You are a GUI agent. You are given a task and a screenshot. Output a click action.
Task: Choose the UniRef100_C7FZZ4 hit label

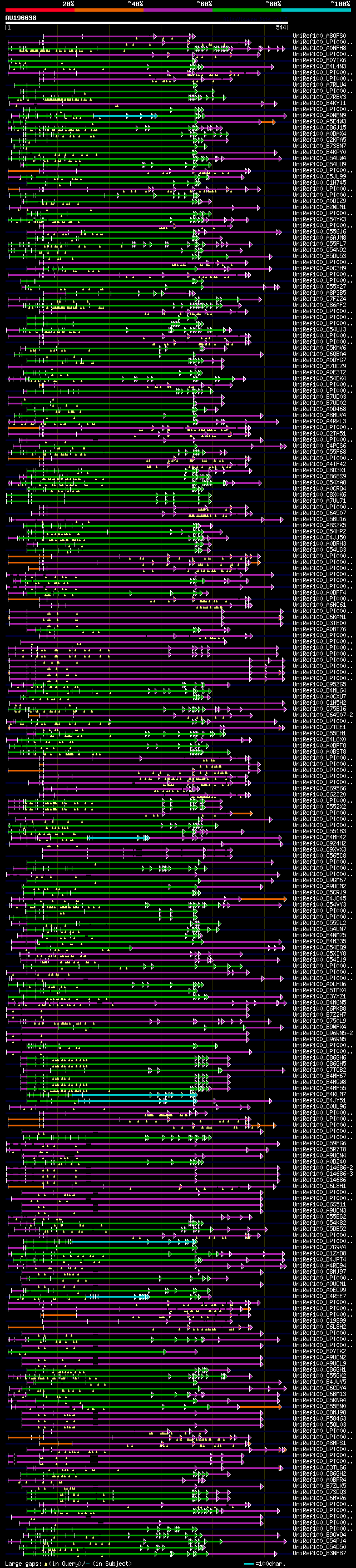[319, 299]
